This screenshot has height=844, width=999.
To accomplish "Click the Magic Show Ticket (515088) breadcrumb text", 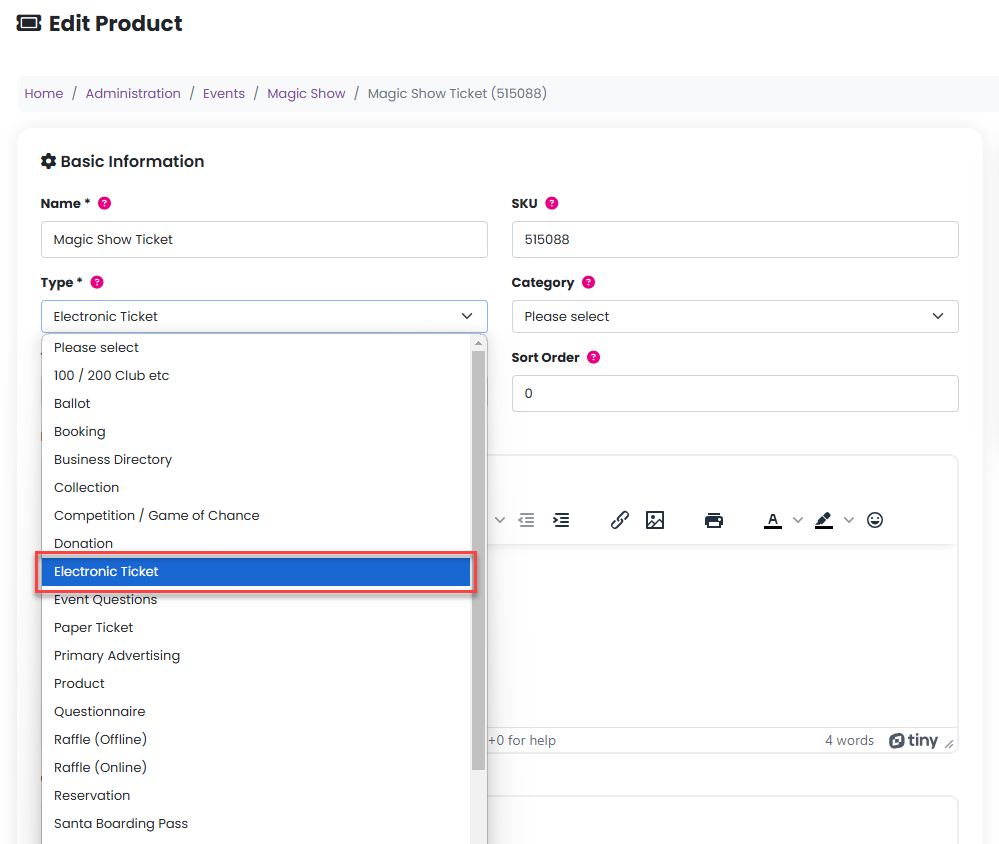I will (x=457, y=94).
